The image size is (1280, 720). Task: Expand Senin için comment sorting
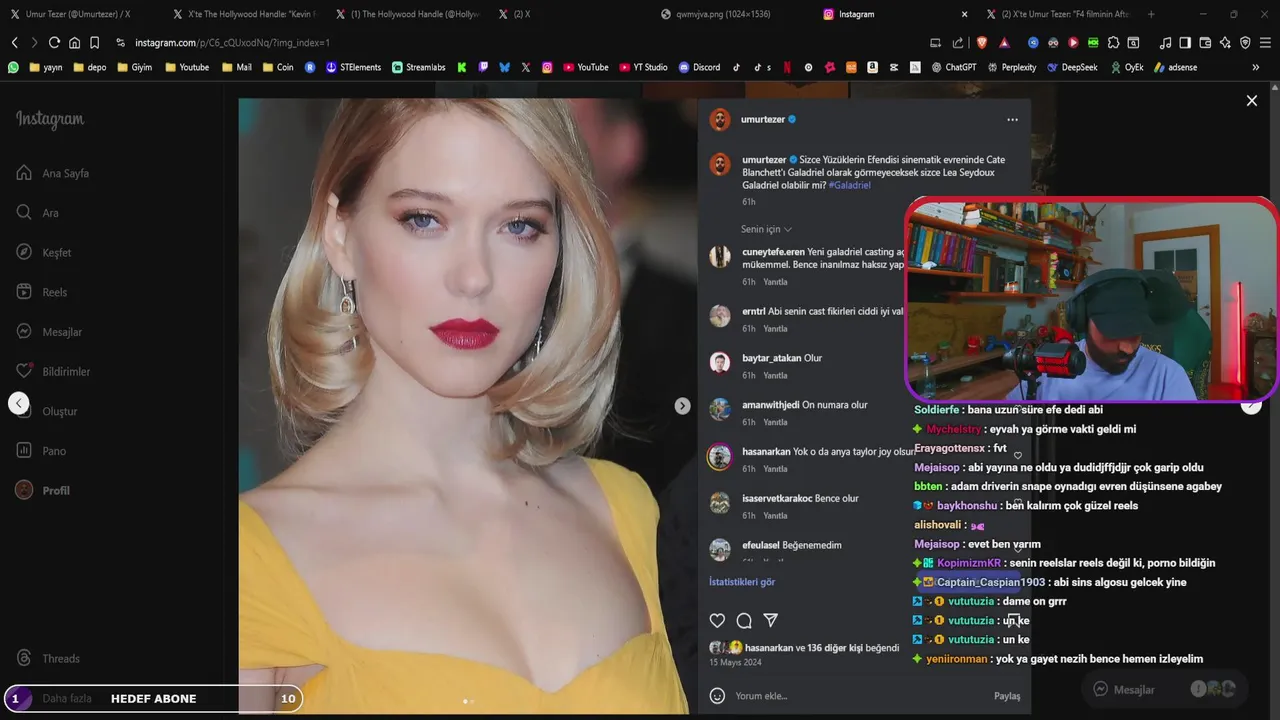coord(766,229)
